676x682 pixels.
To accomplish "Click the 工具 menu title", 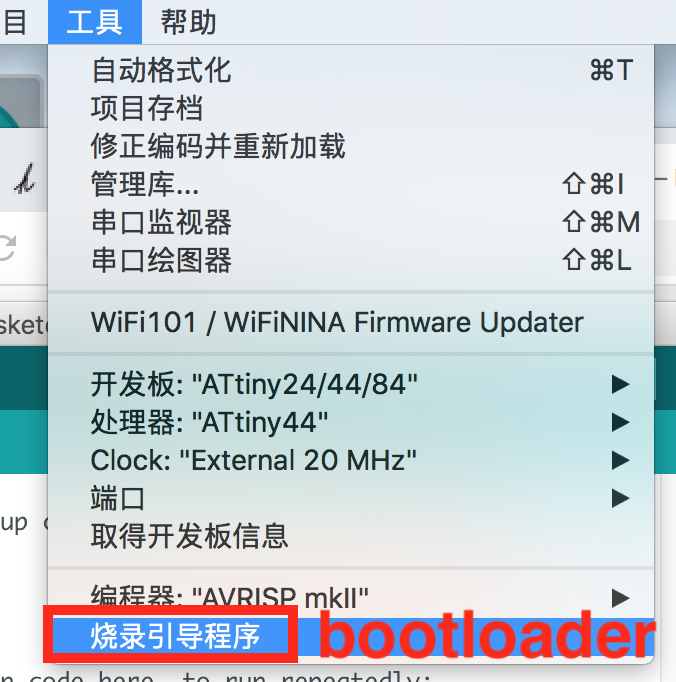I will [x=95, y=22].
